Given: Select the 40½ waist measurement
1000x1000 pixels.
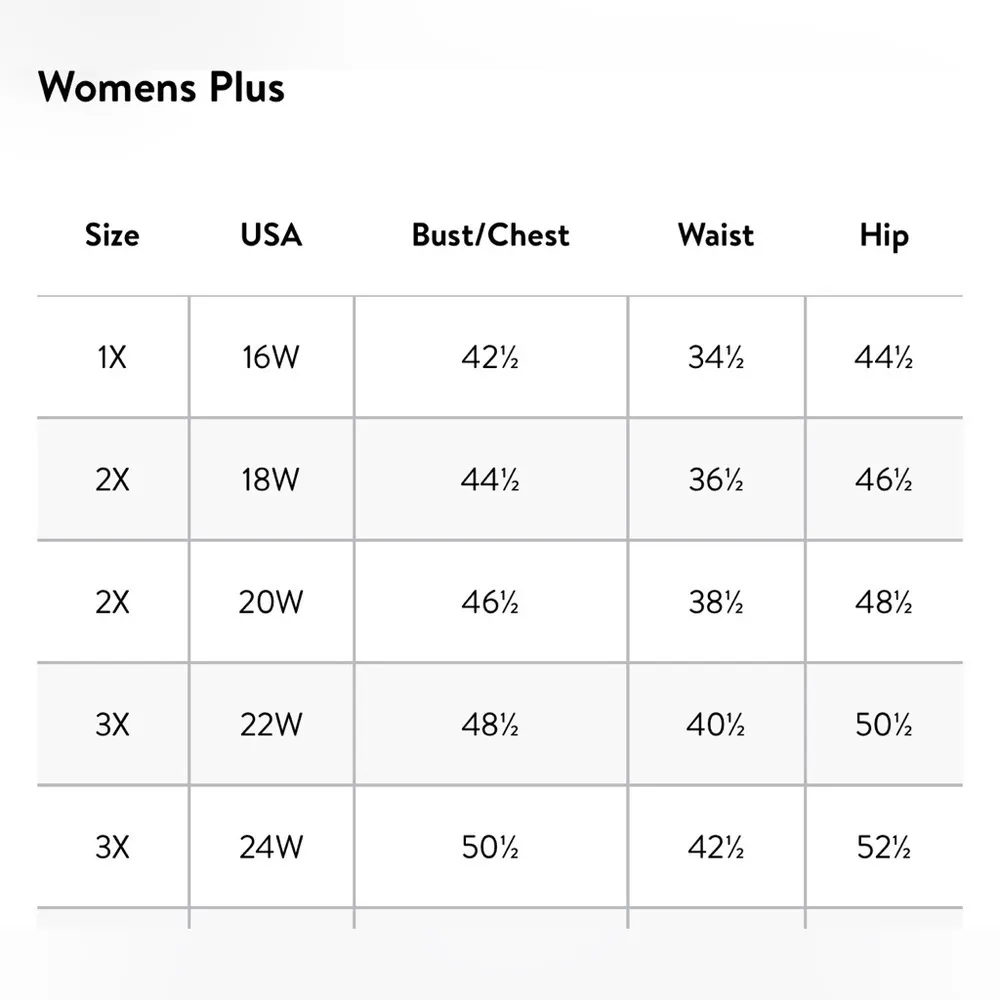Looking at the screenshot, I should [x=716, y=725].
